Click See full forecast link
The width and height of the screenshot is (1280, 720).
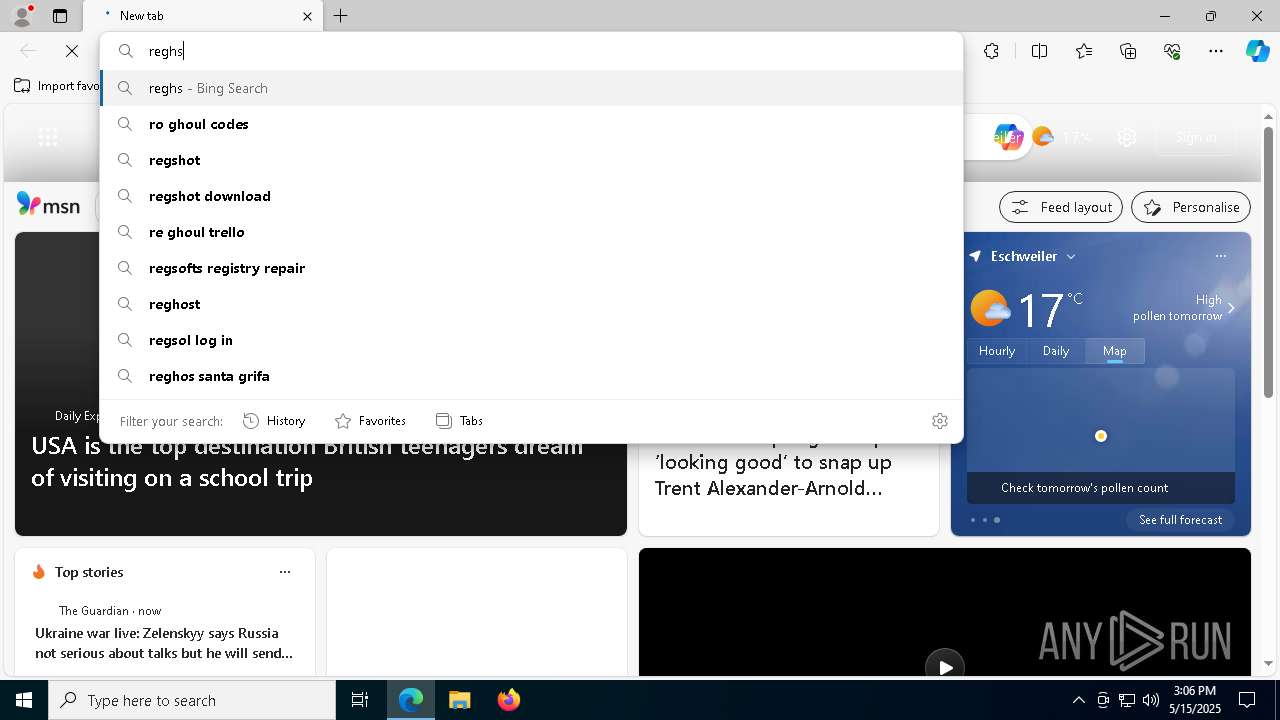1180,520
